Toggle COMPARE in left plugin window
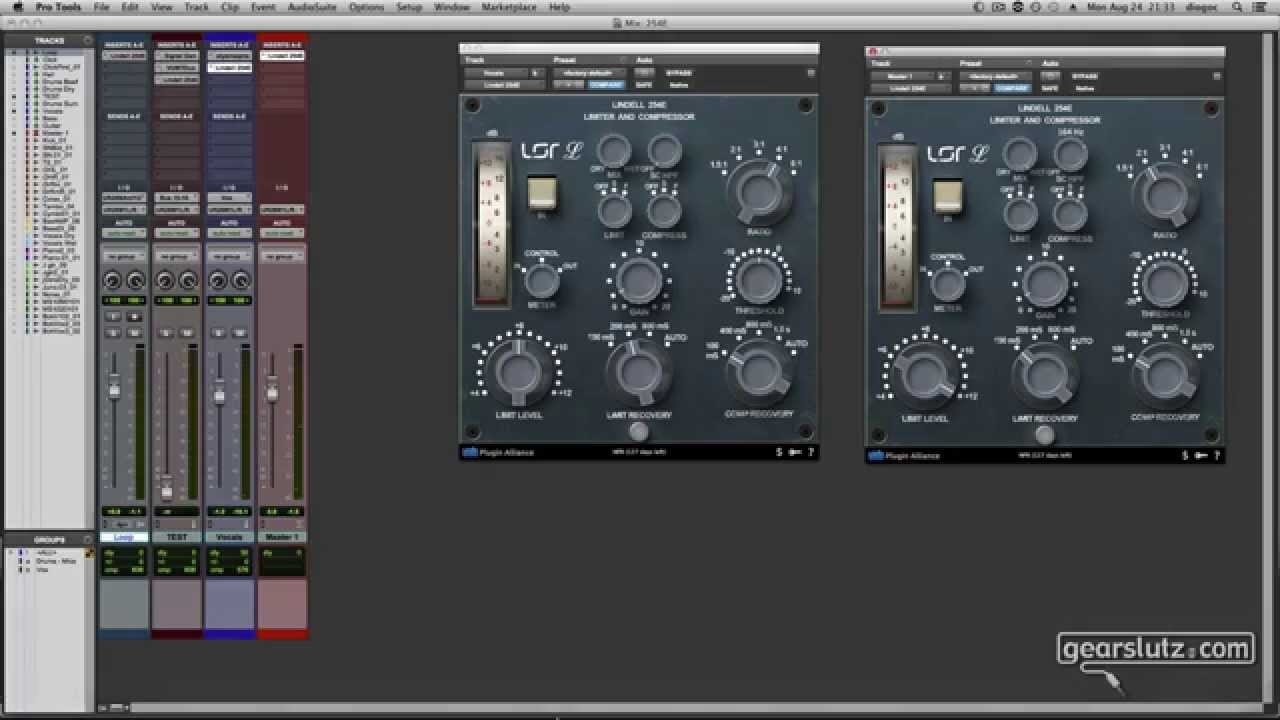The image size is (1280, 720). pyautogui.click(x=606, y=85)
